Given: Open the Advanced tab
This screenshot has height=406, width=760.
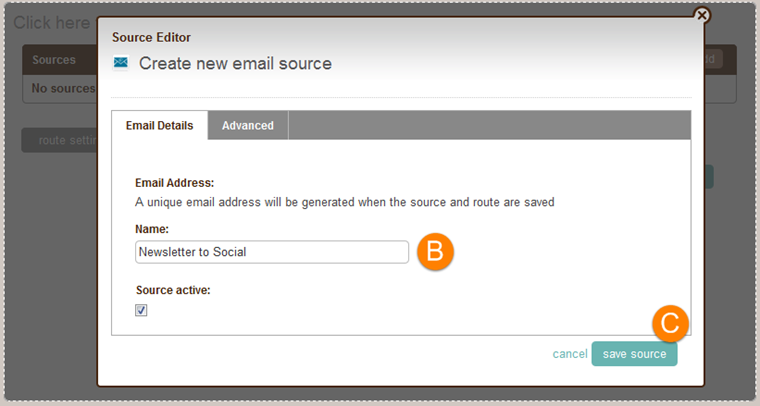Looking at the screenshot, I should [248, 125].
